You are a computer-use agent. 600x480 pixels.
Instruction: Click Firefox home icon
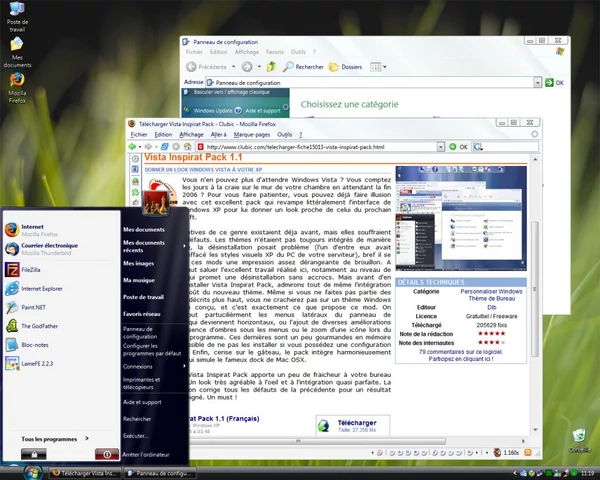[188, 147]
